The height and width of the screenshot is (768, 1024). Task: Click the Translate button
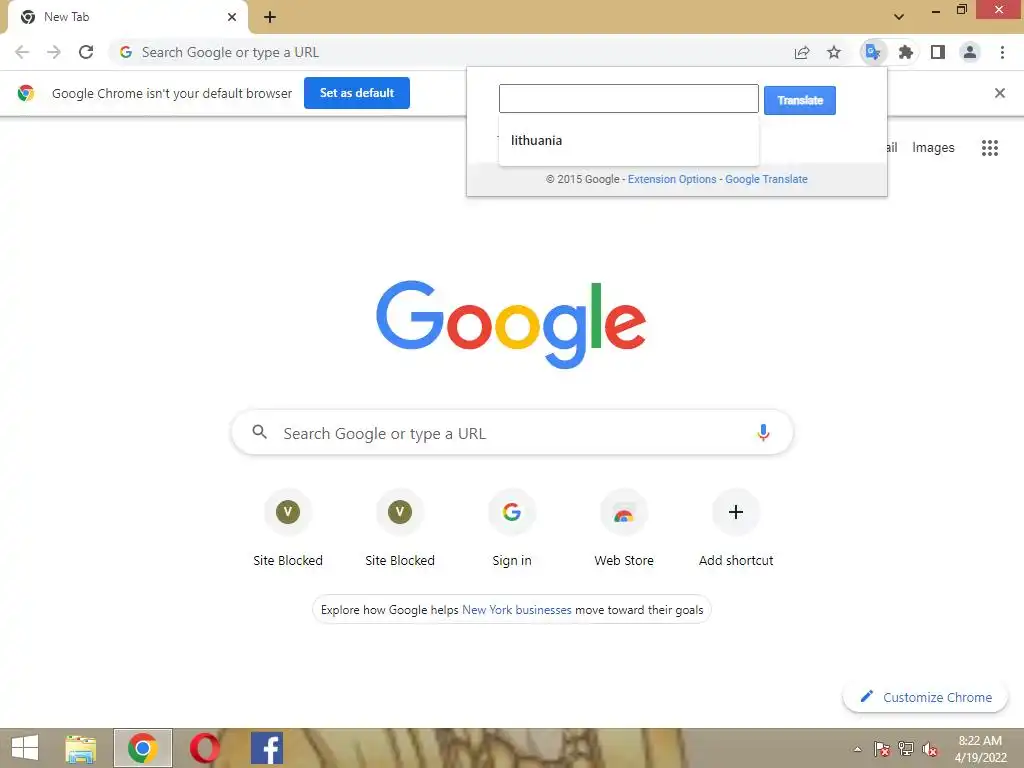tap(800, 100)
